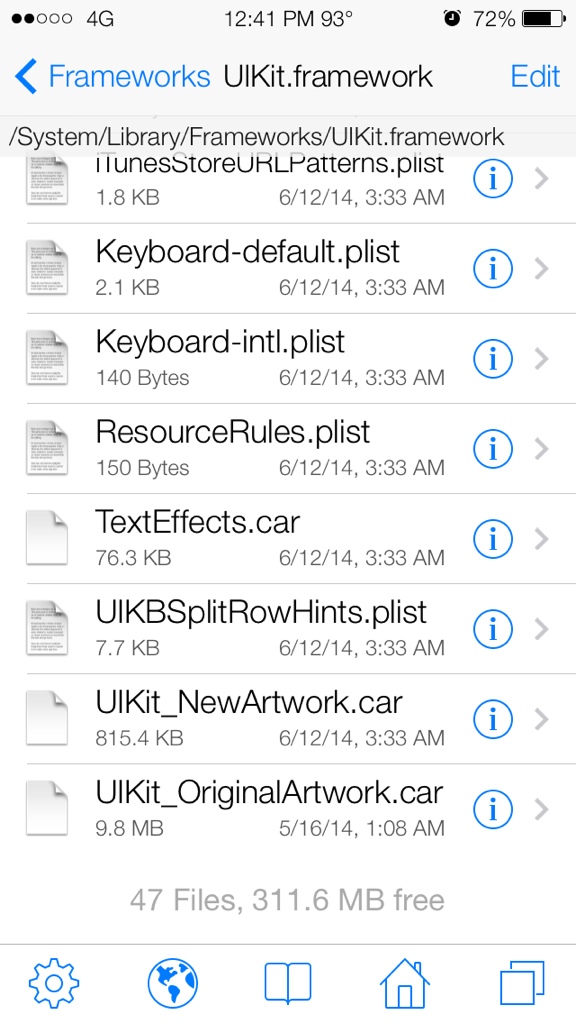
Task: Show info for TextEffects.car
Action: (x=492, y=539)
